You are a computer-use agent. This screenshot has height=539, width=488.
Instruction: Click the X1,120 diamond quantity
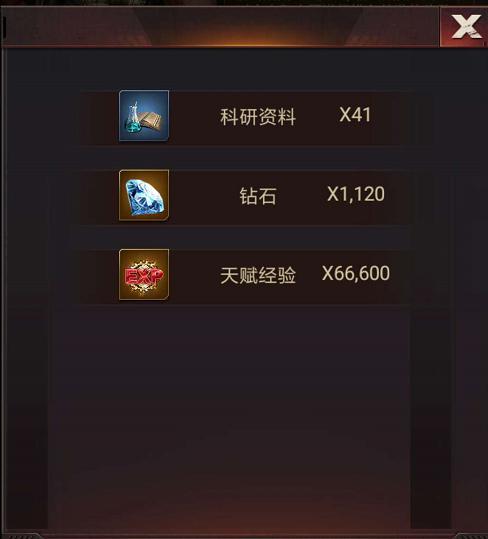pos(356,195)
